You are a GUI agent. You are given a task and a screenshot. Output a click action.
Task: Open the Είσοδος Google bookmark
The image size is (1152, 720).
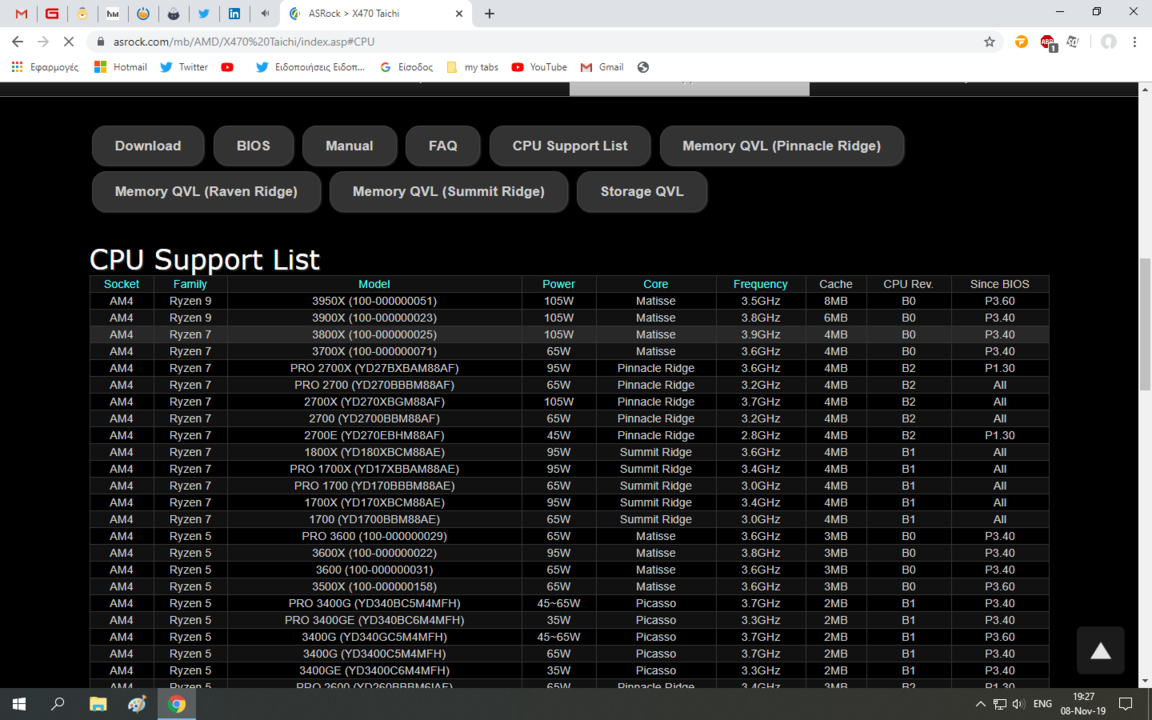406,67
